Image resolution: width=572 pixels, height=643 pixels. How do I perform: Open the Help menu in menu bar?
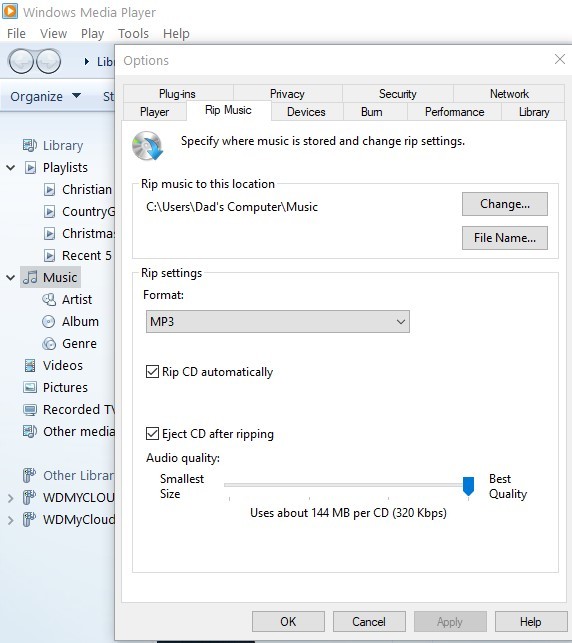pos(176,34)
